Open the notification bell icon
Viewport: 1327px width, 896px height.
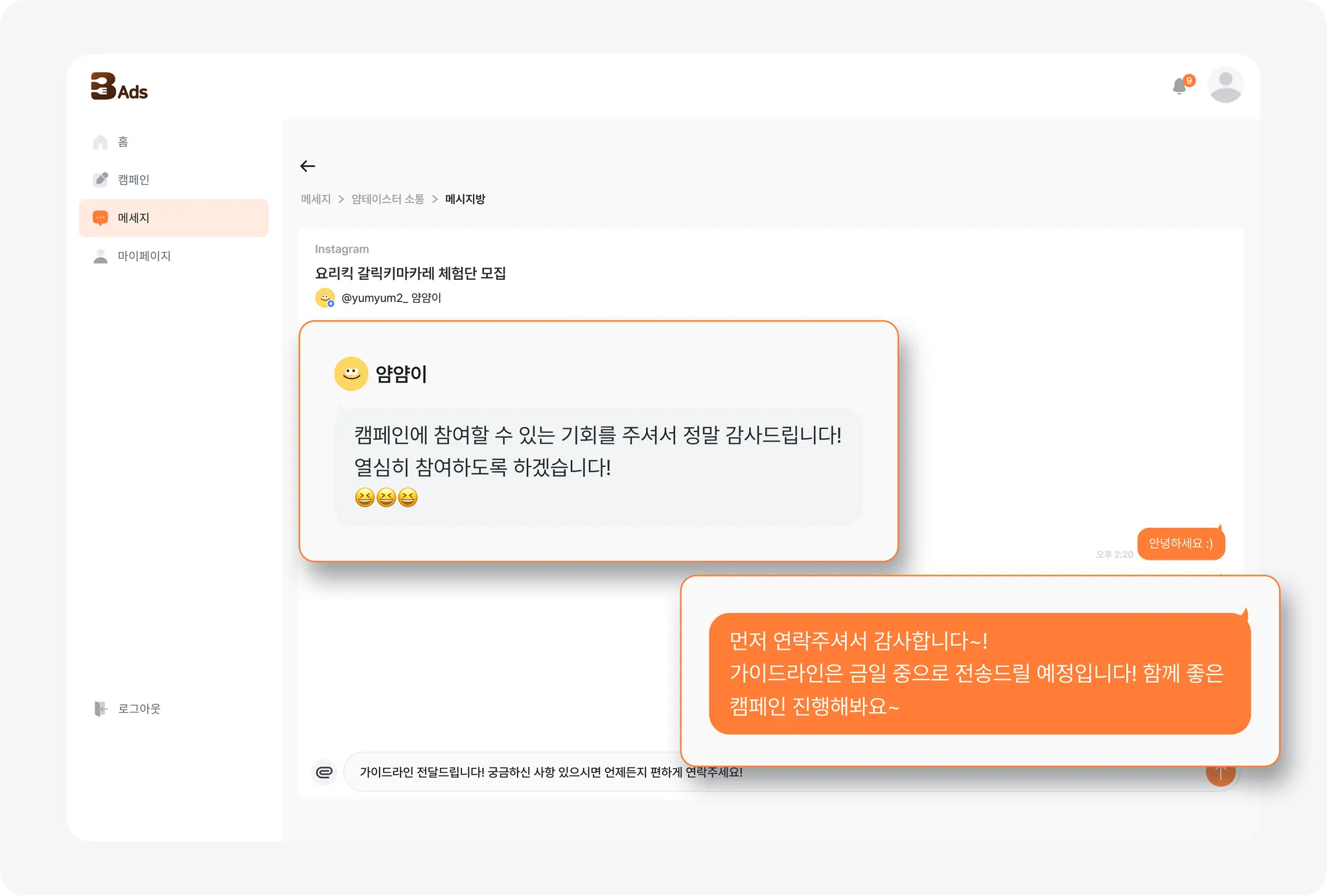(x=1179, y=86)
